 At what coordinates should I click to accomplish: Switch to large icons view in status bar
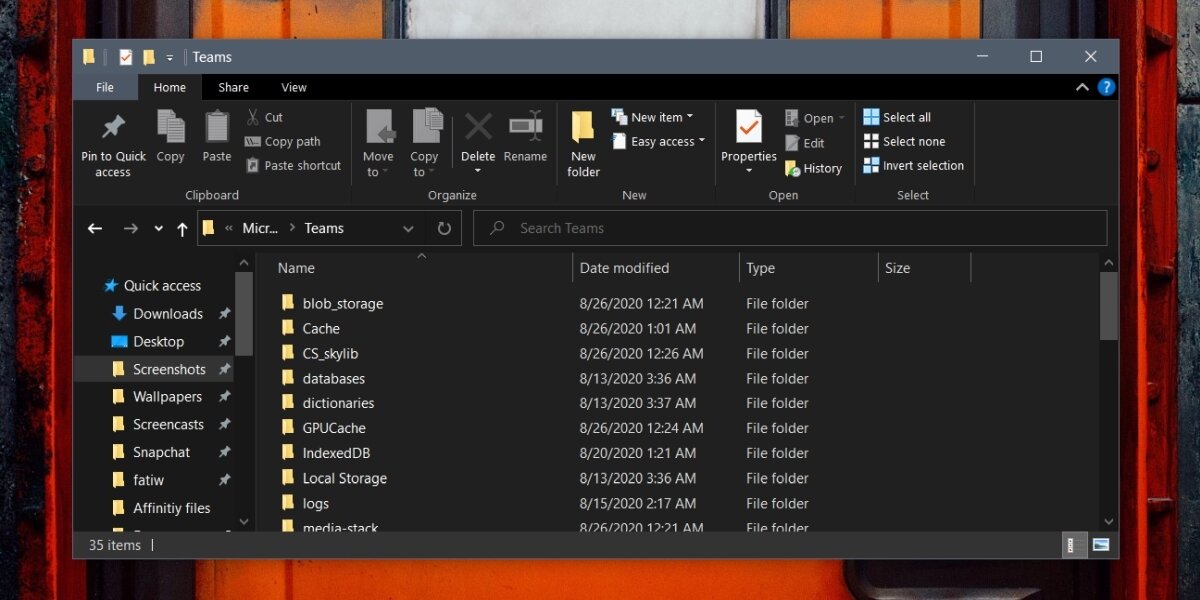[x=1101, y=545]
